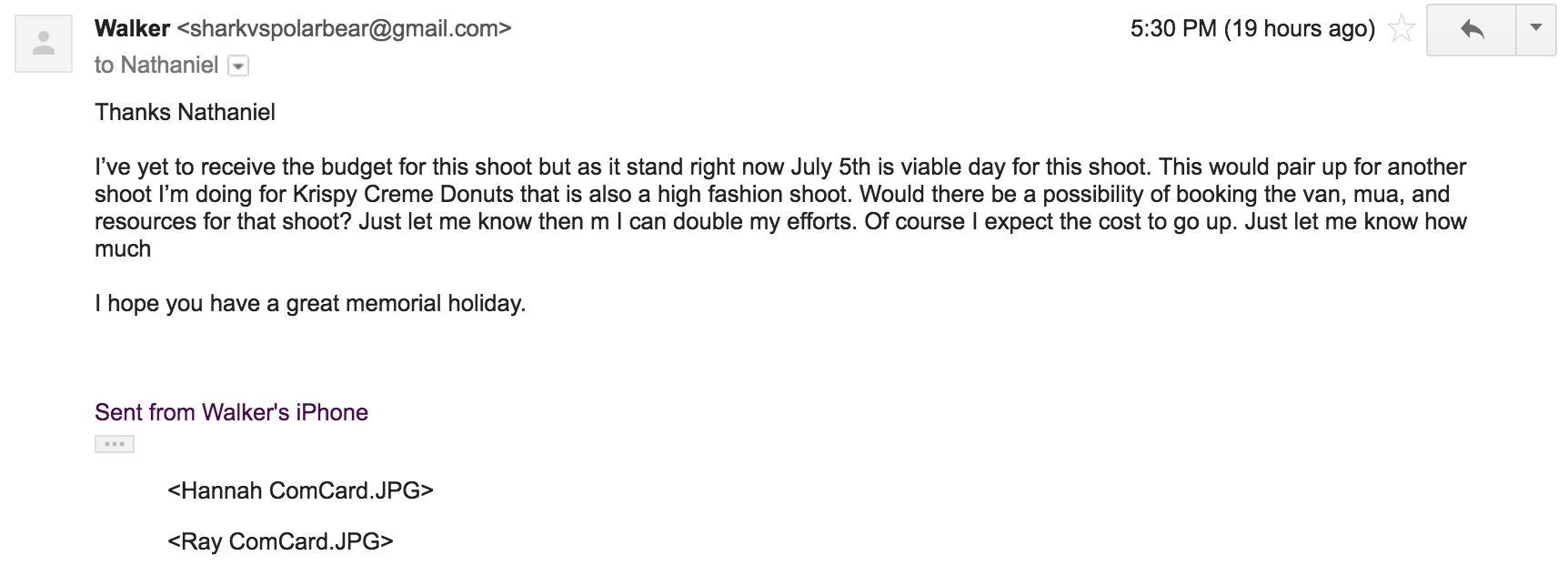Click the 'to Nathaniel' recipient text
Viewport: 1568px width, 586px height.
(156, 66)
